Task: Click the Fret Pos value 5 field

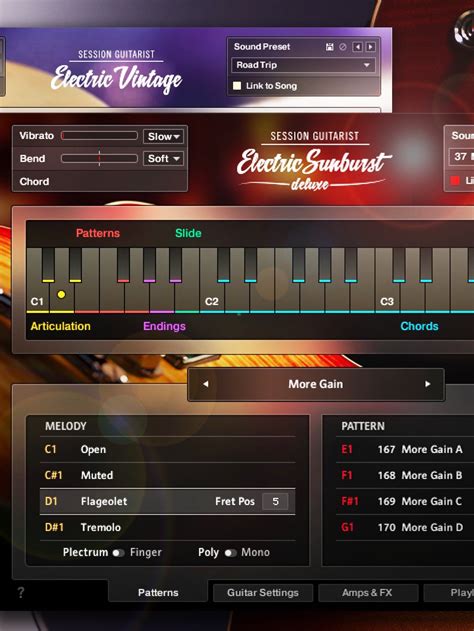Action: coord(275,501)
